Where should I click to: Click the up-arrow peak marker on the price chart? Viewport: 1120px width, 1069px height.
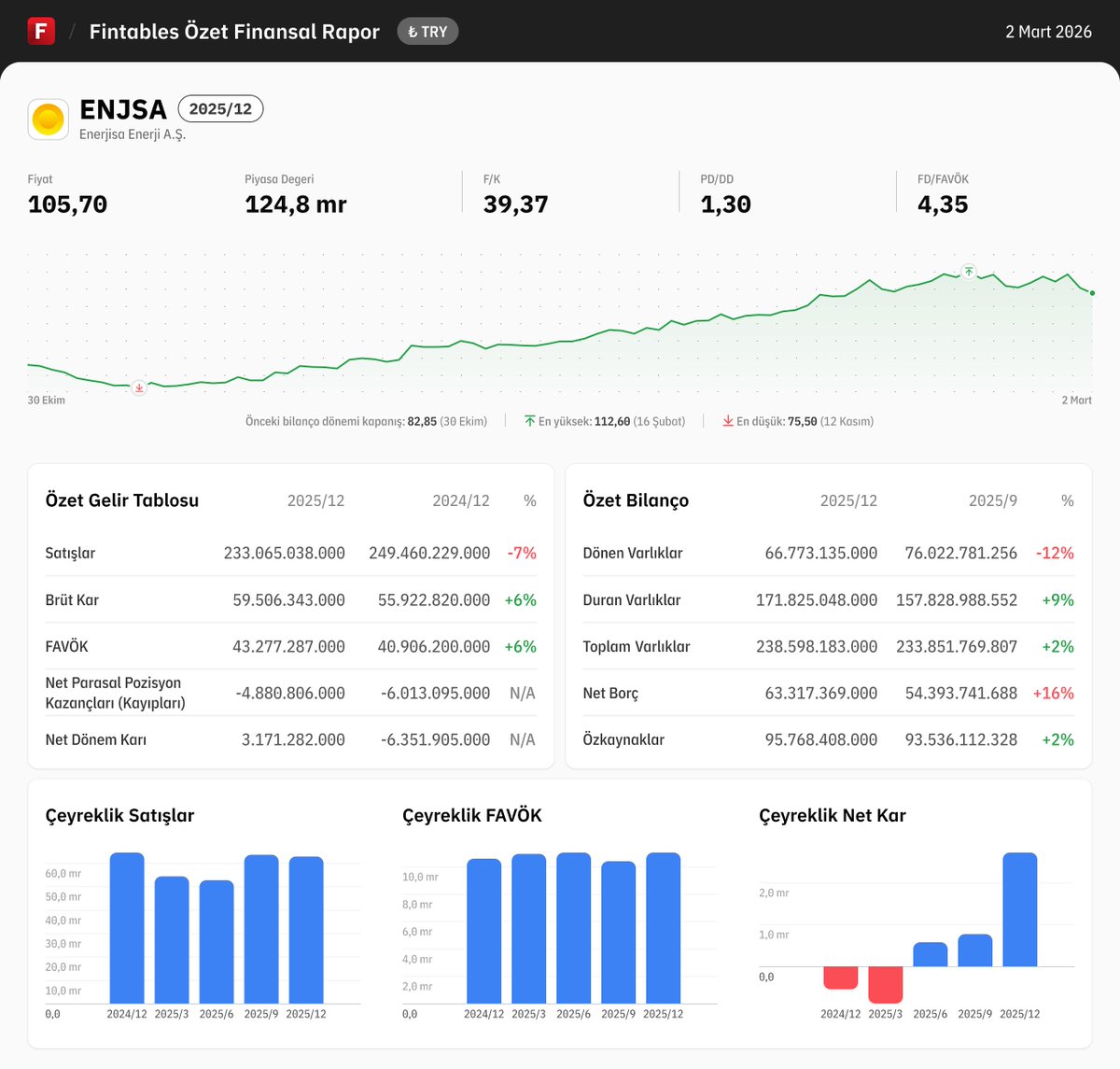[969, 272]
